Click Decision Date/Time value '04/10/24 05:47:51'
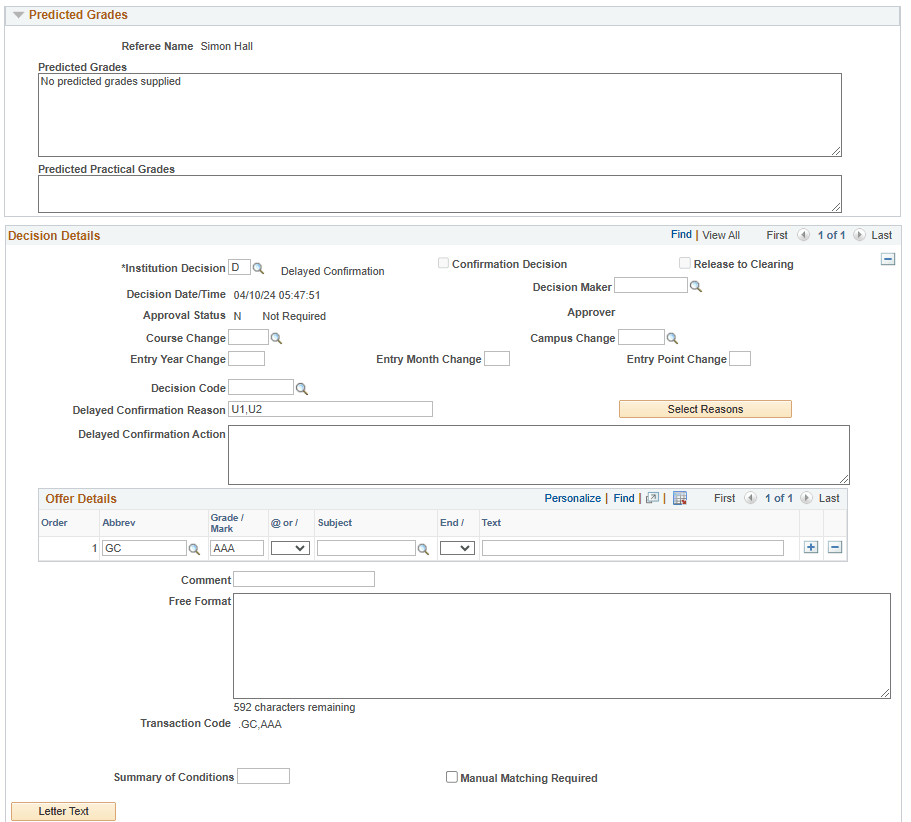911x822 pixels. (x=277, y=295)
